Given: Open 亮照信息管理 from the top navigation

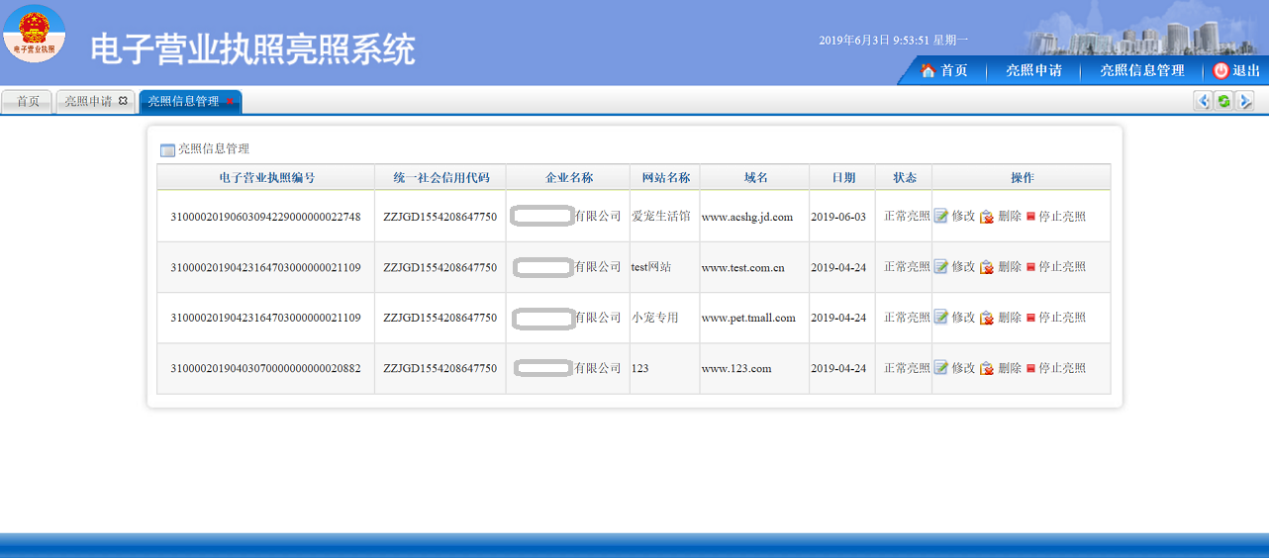Looking at the screenshot, I should point(1141,71).
